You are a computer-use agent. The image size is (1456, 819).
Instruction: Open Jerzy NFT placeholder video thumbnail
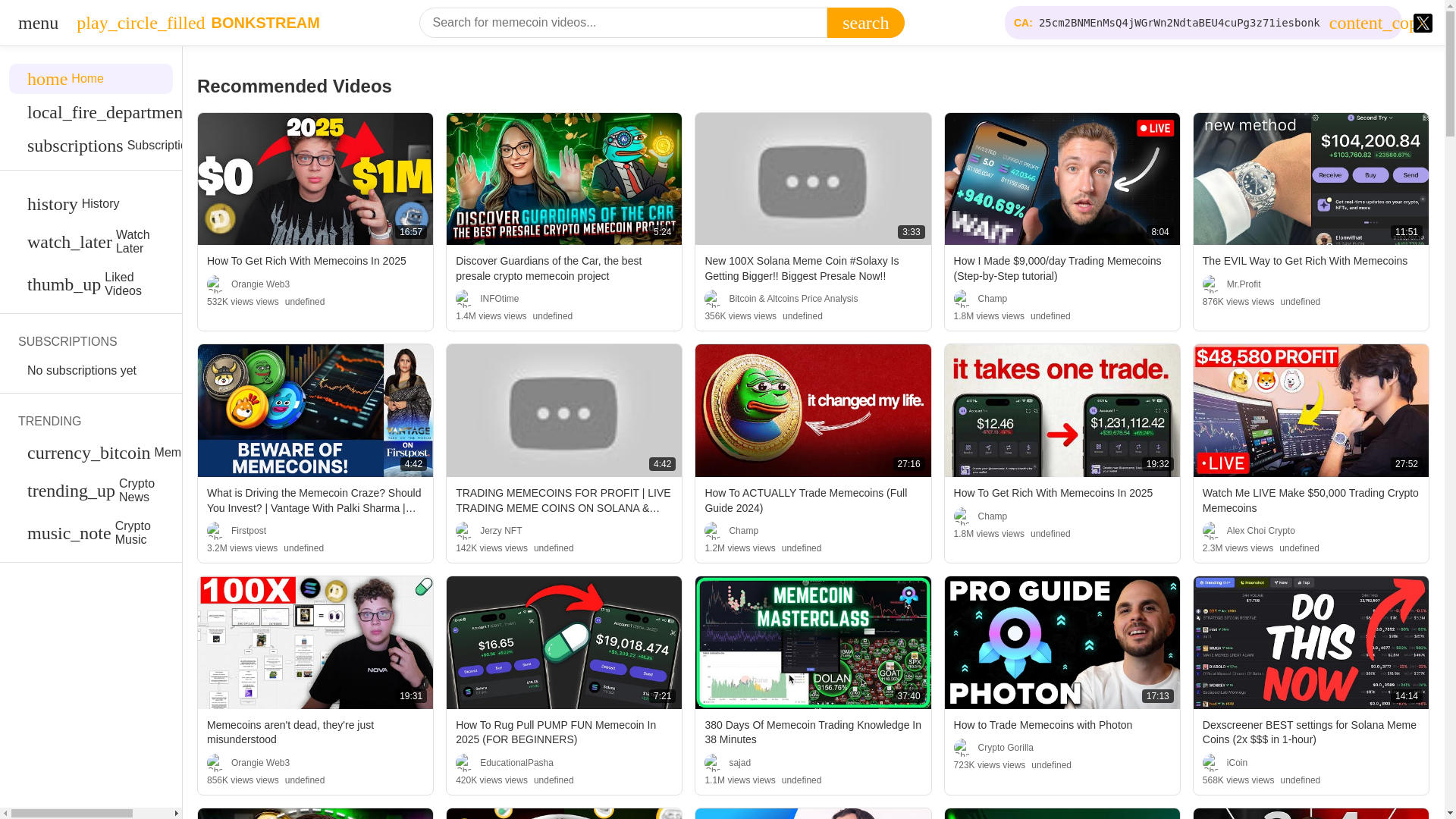[x=564, y=410]
